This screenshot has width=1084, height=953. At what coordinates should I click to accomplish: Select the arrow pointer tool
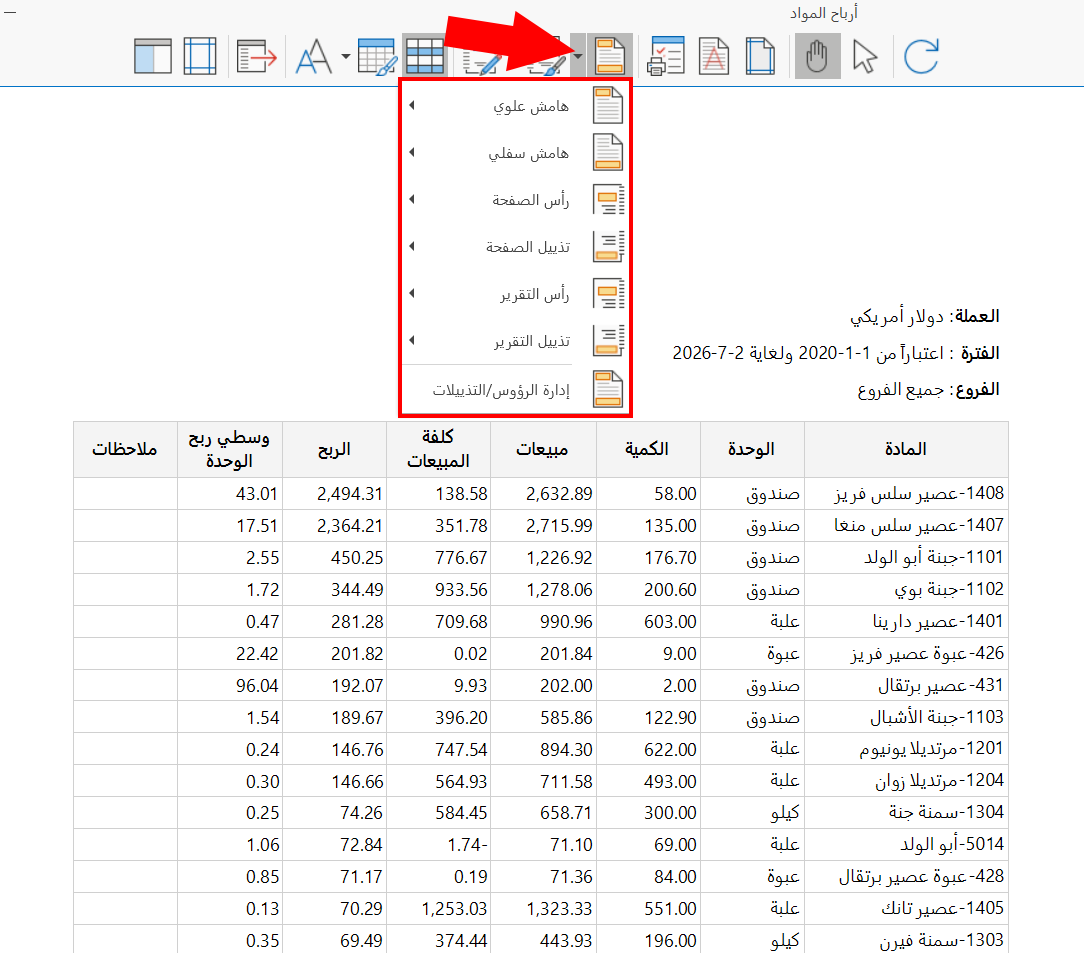(x=864, y=56)
